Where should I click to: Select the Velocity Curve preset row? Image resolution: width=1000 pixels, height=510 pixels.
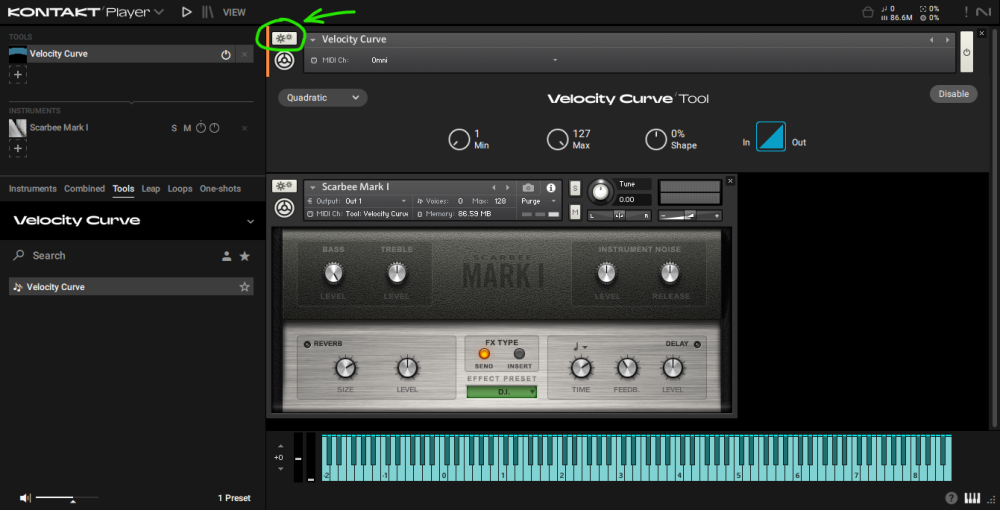[x=131, y=287]
